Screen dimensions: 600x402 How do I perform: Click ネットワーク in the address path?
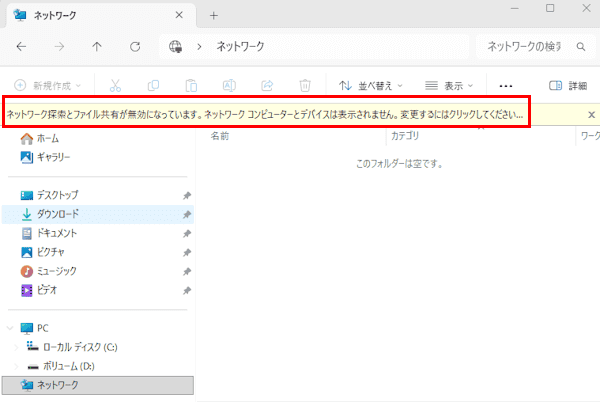(x=240, y=47)
